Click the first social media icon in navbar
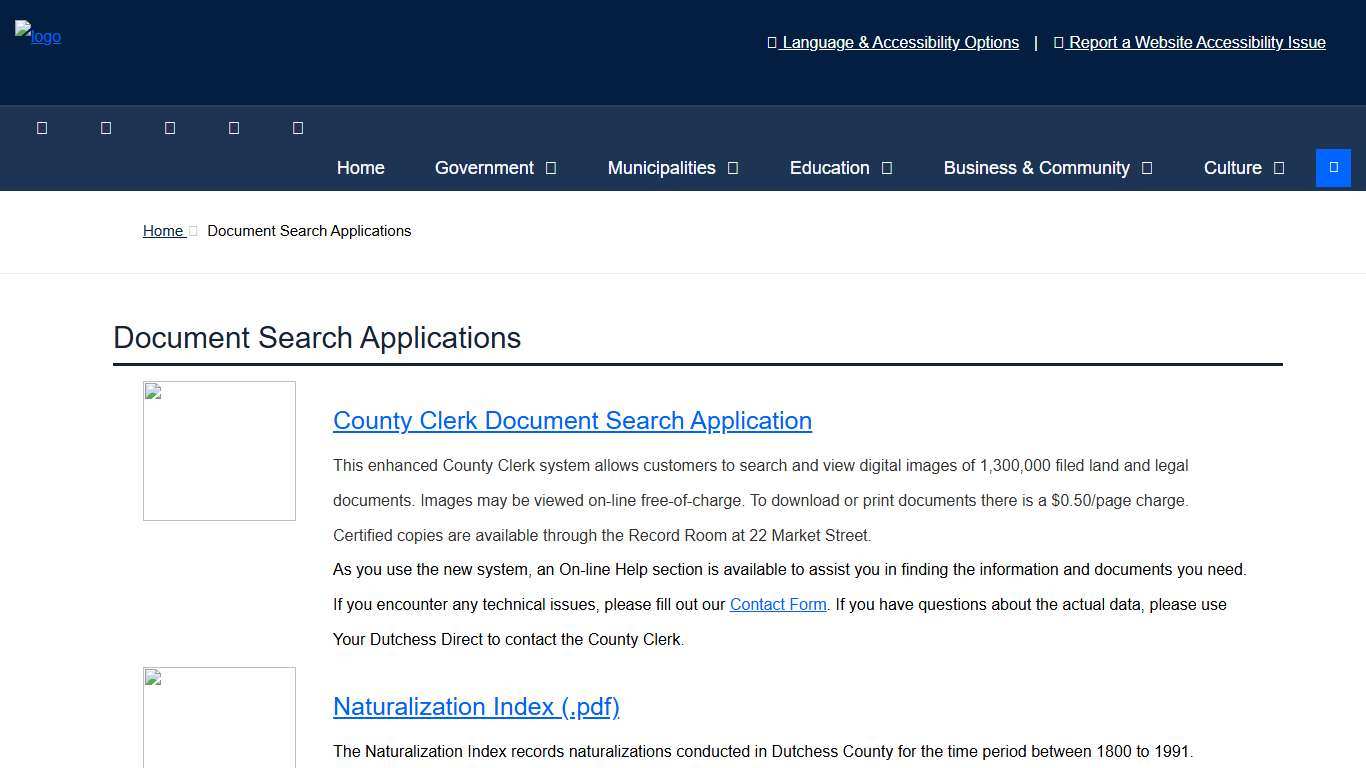 click(x=42, y=127)
